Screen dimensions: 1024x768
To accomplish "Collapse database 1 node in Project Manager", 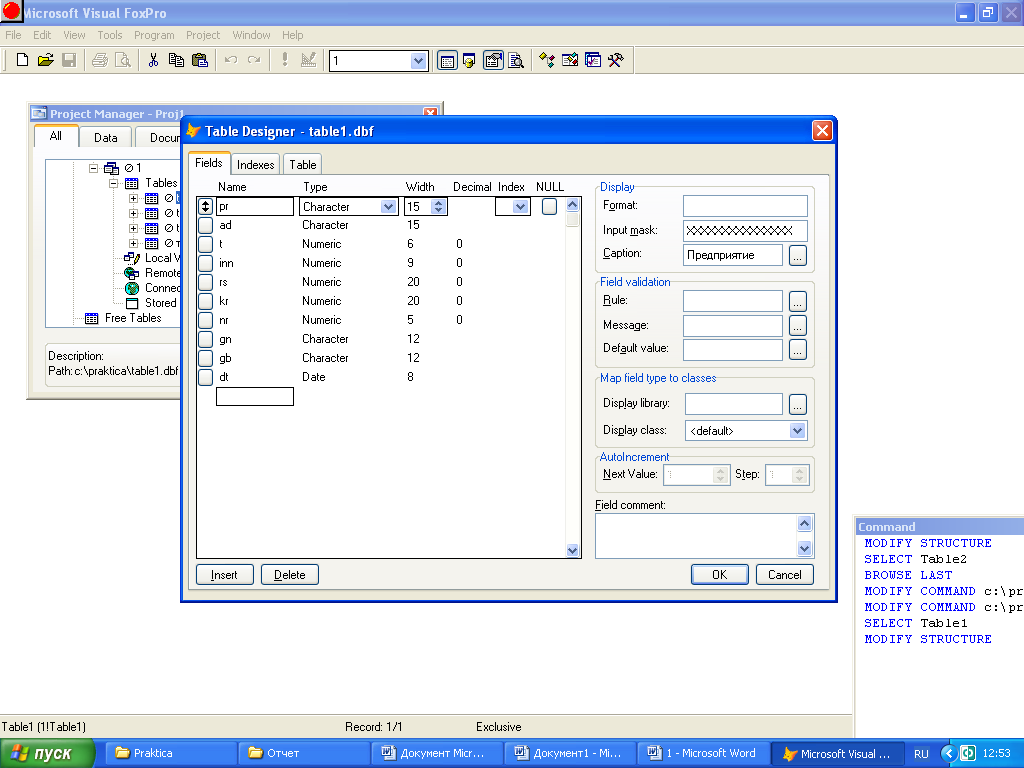I will [93, 168].
